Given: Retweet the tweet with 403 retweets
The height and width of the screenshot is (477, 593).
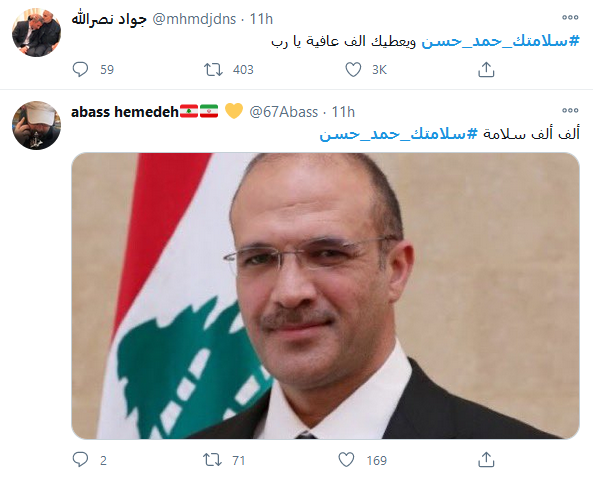Looking at the screenshot, I should (213, 70).
